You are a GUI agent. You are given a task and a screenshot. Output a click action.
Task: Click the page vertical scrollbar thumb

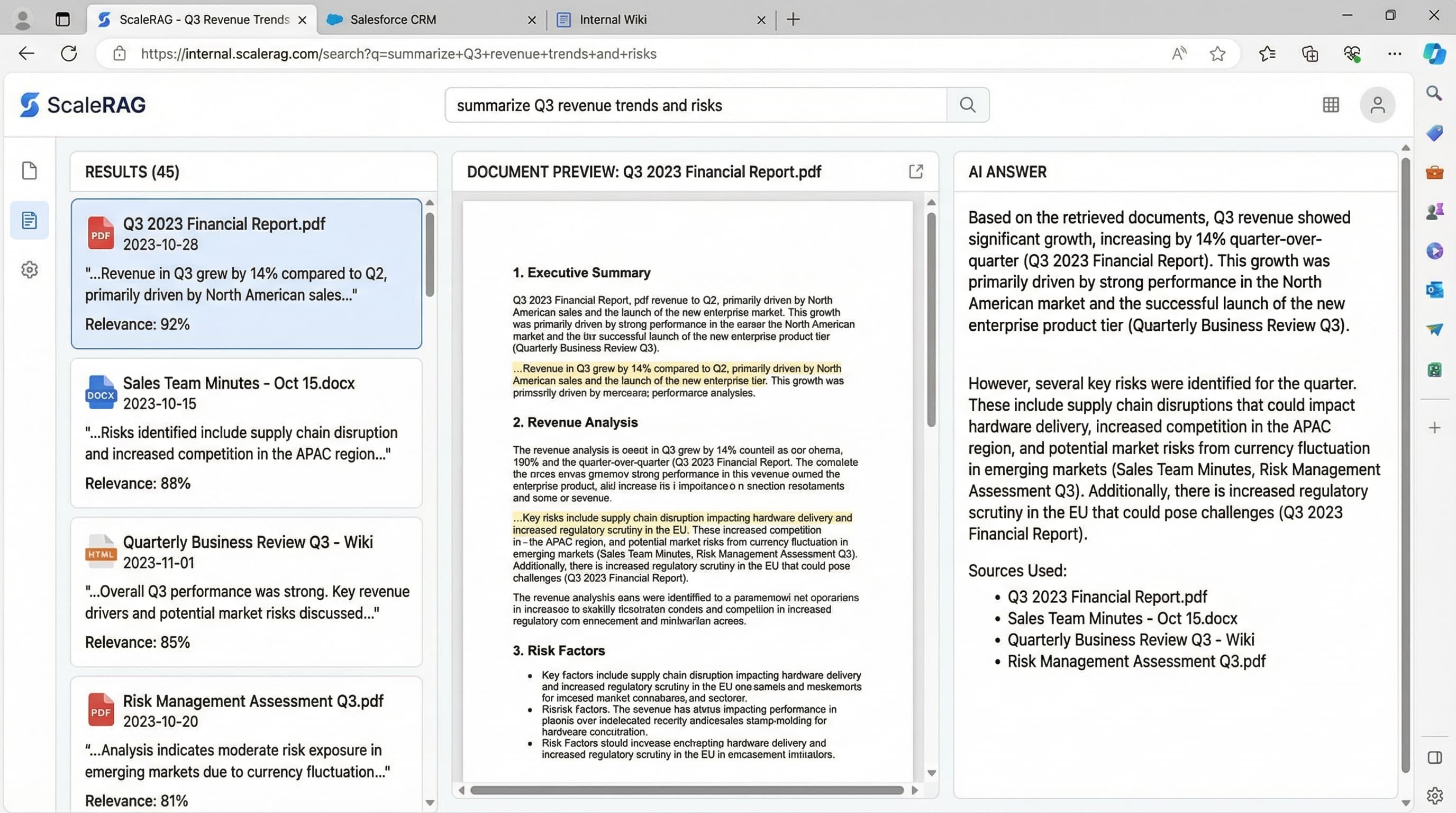(x=1406, y=465)
